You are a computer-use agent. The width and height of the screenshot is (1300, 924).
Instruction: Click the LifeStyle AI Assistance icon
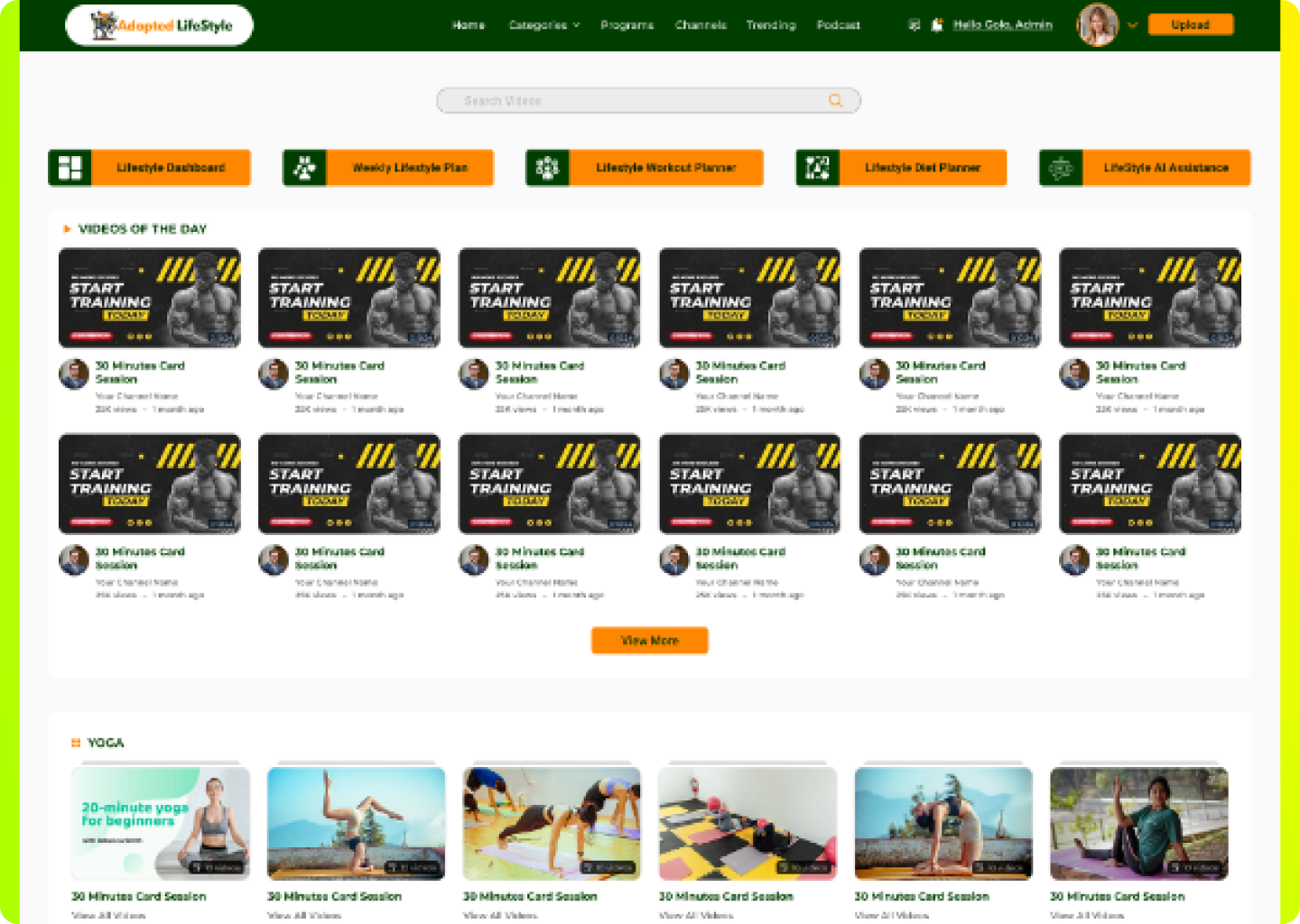[1061, 168]
